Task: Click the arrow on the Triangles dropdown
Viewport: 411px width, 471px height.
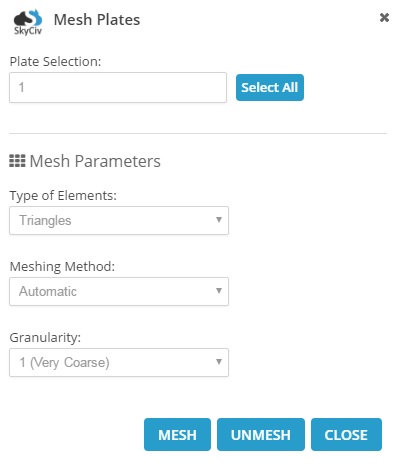Action: [x=219, y=220]
